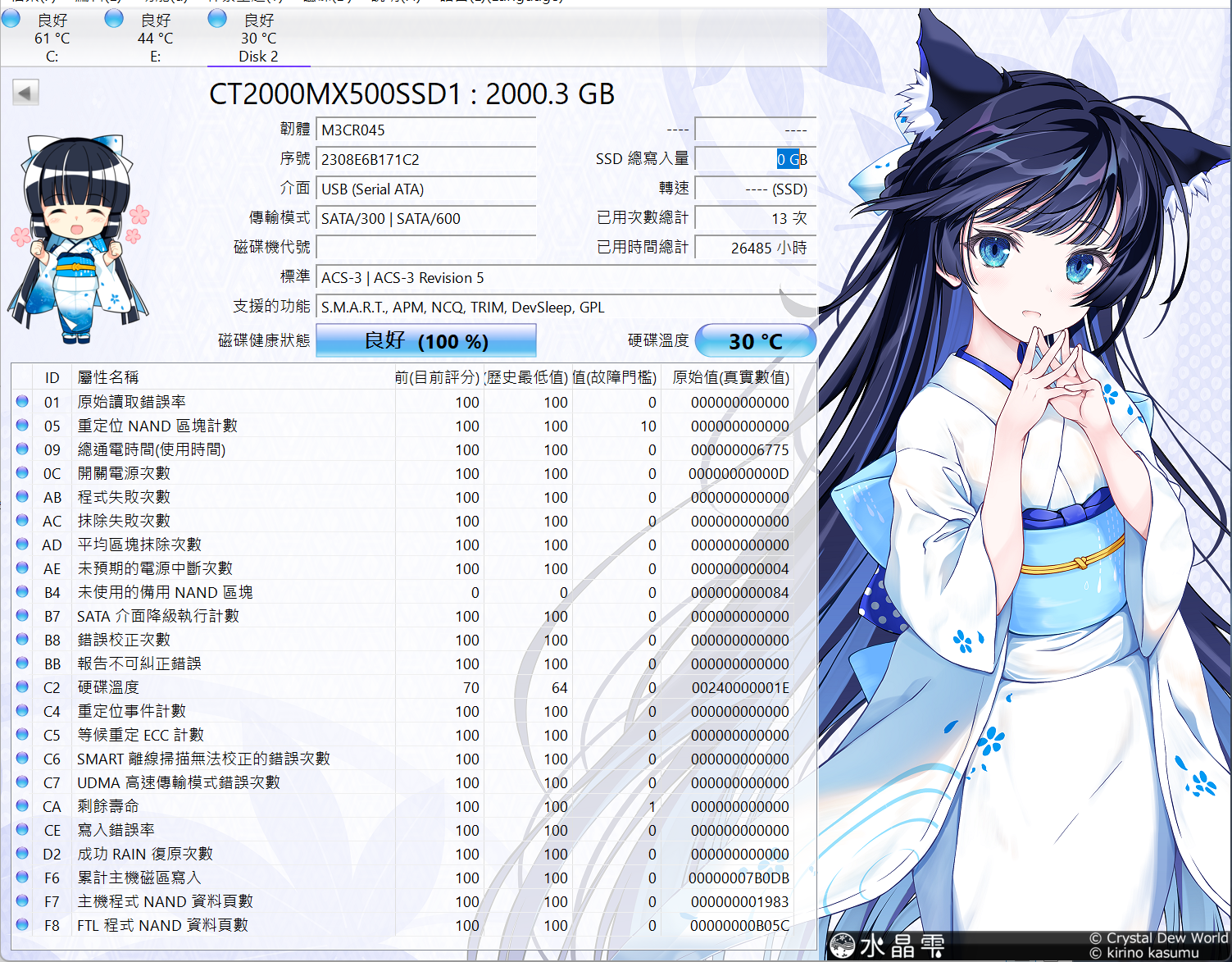
Task: Click the empty 磁碟機代號 field
Action: tap(426, 248)
